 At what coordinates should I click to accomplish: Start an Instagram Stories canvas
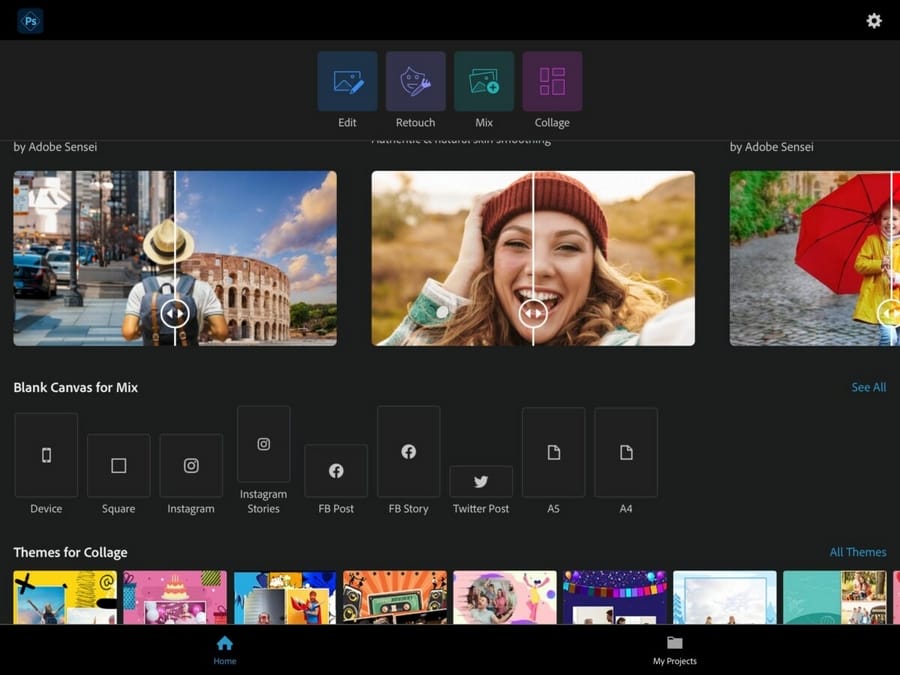pos(263,443)
